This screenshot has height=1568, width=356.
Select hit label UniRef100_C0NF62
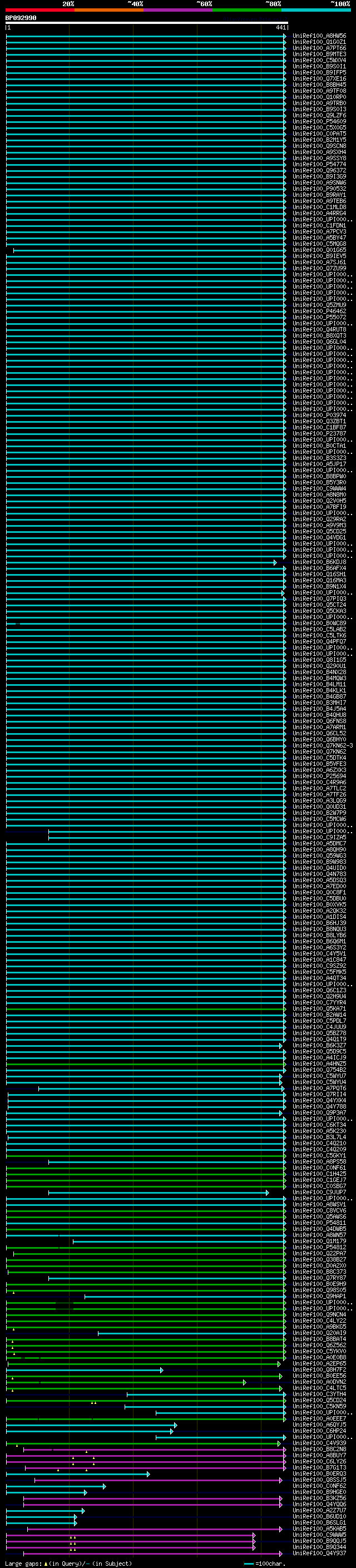coord(319,1486)
